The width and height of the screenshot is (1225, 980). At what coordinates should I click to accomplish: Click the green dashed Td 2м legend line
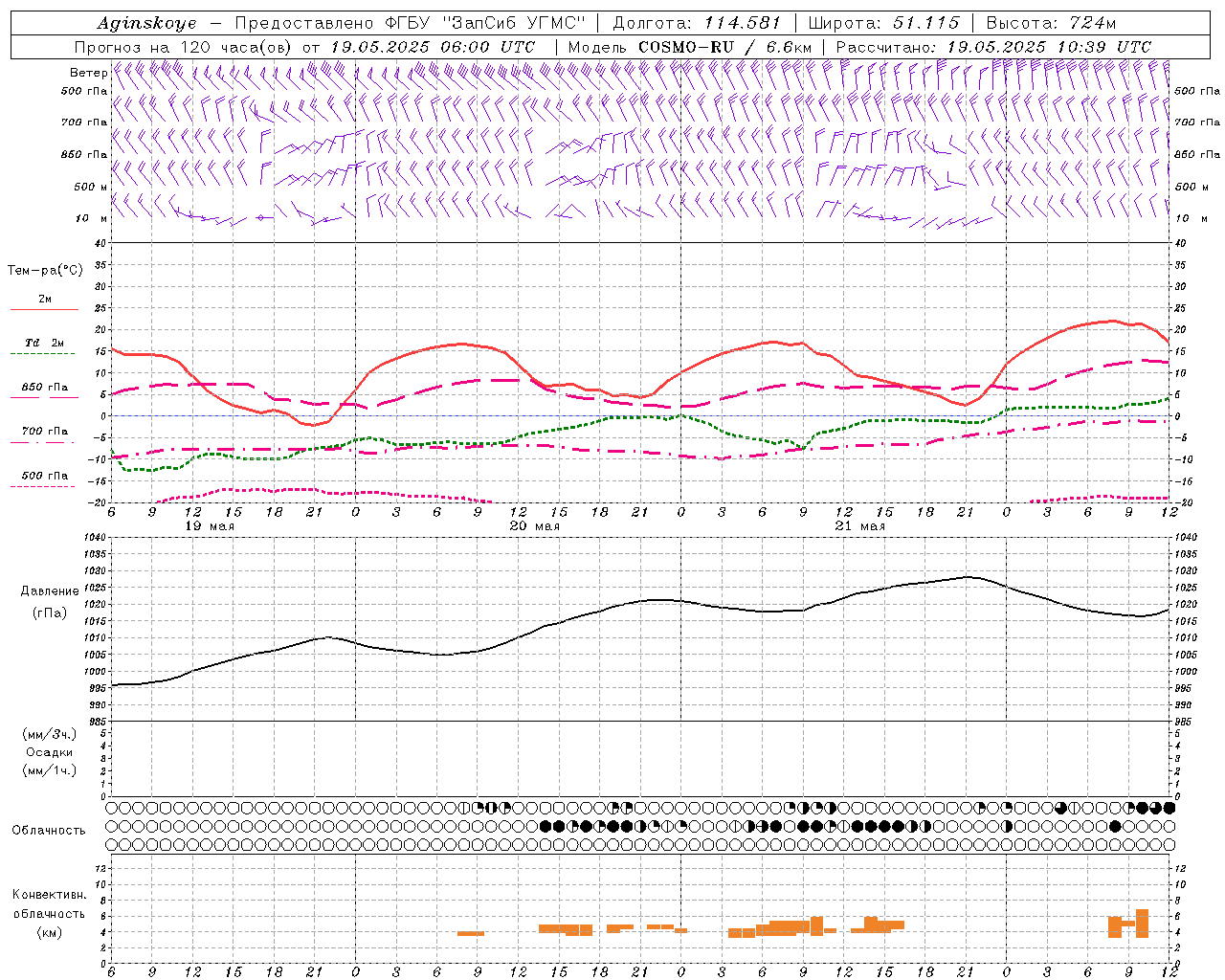pyautogui.click(x=44, y=354)
